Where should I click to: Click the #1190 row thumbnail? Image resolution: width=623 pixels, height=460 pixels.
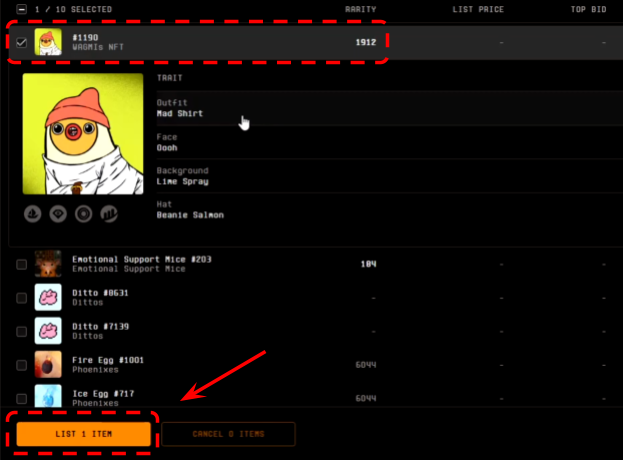48,42
